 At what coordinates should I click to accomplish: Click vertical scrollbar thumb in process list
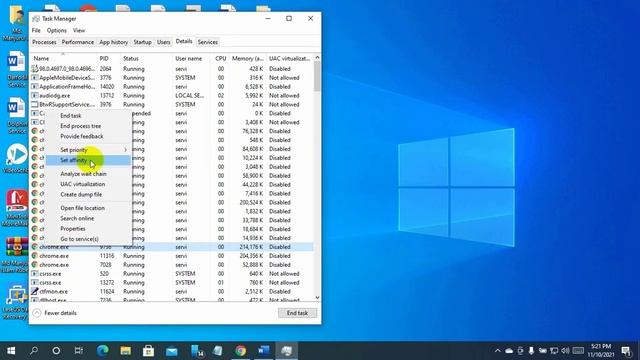(317, 76)
